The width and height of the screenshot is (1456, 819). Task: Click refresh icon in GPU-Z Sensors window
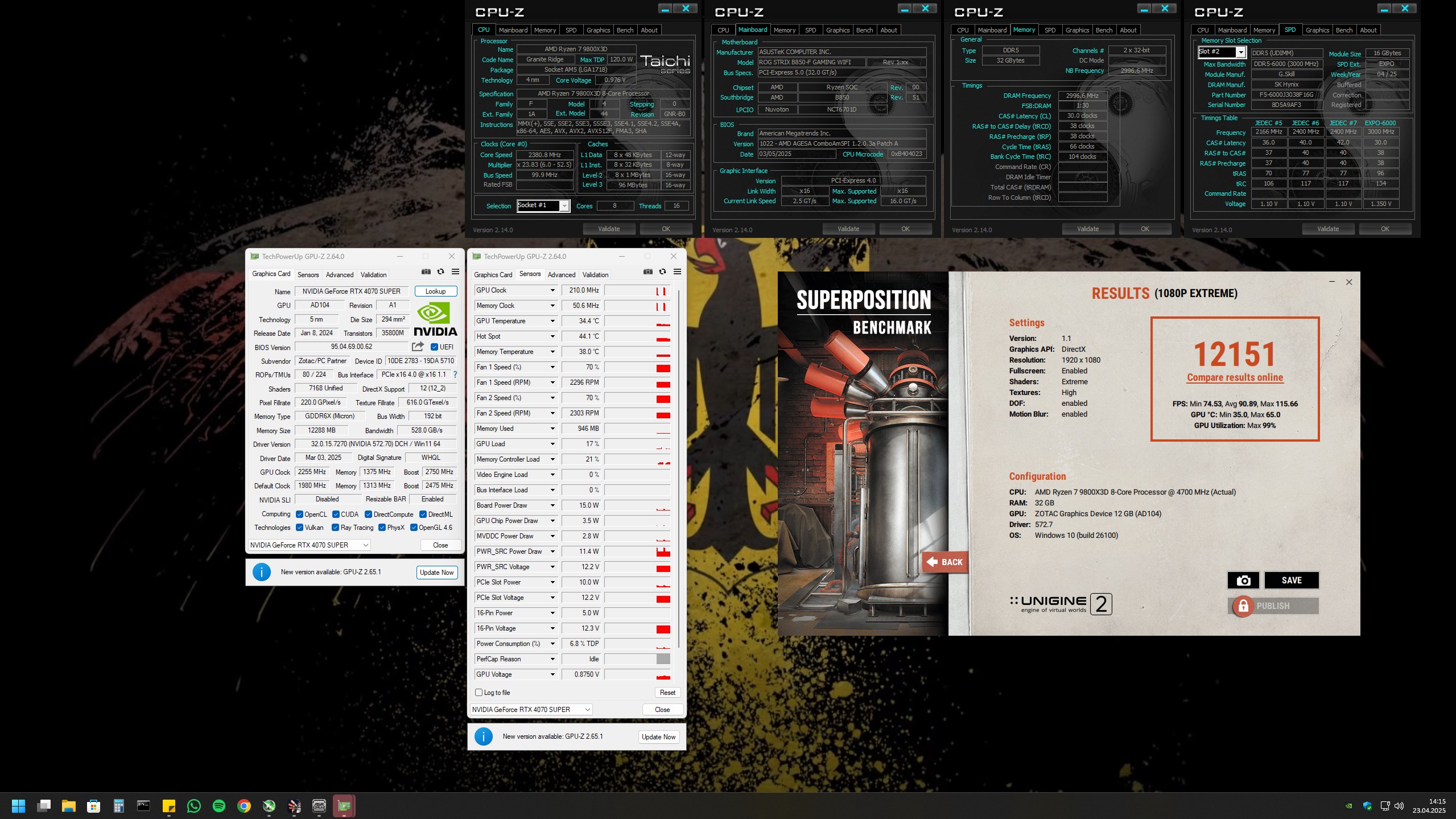(662, 272)
